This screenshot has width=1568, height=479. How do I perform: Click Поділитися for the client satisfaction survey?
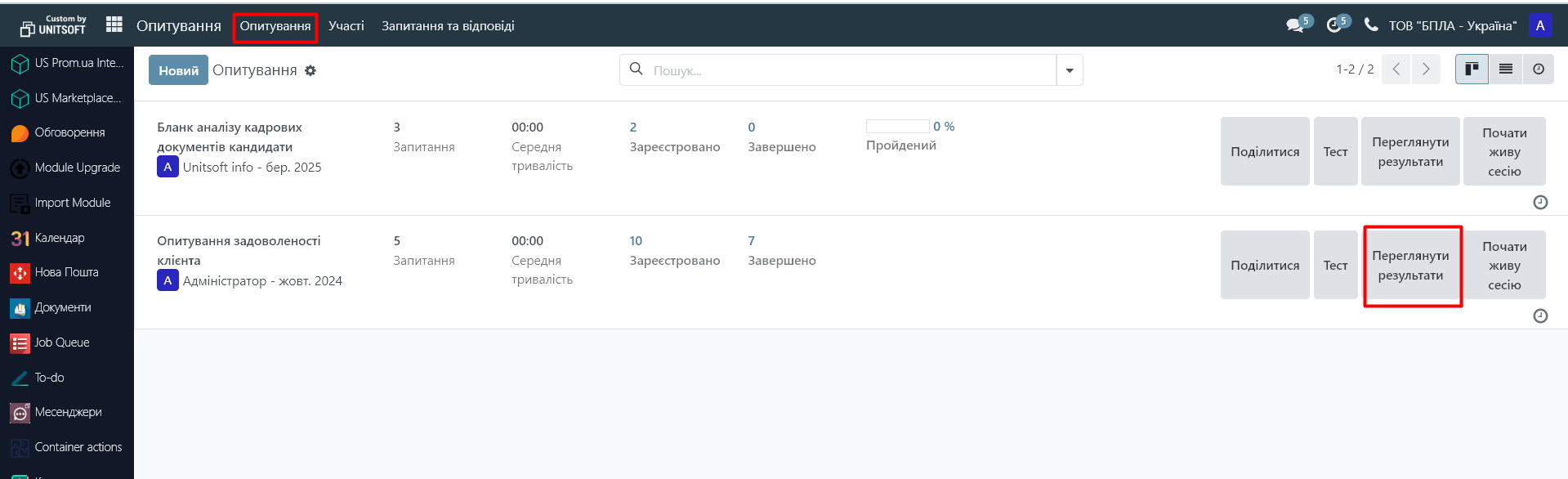tap(1265, 266)
